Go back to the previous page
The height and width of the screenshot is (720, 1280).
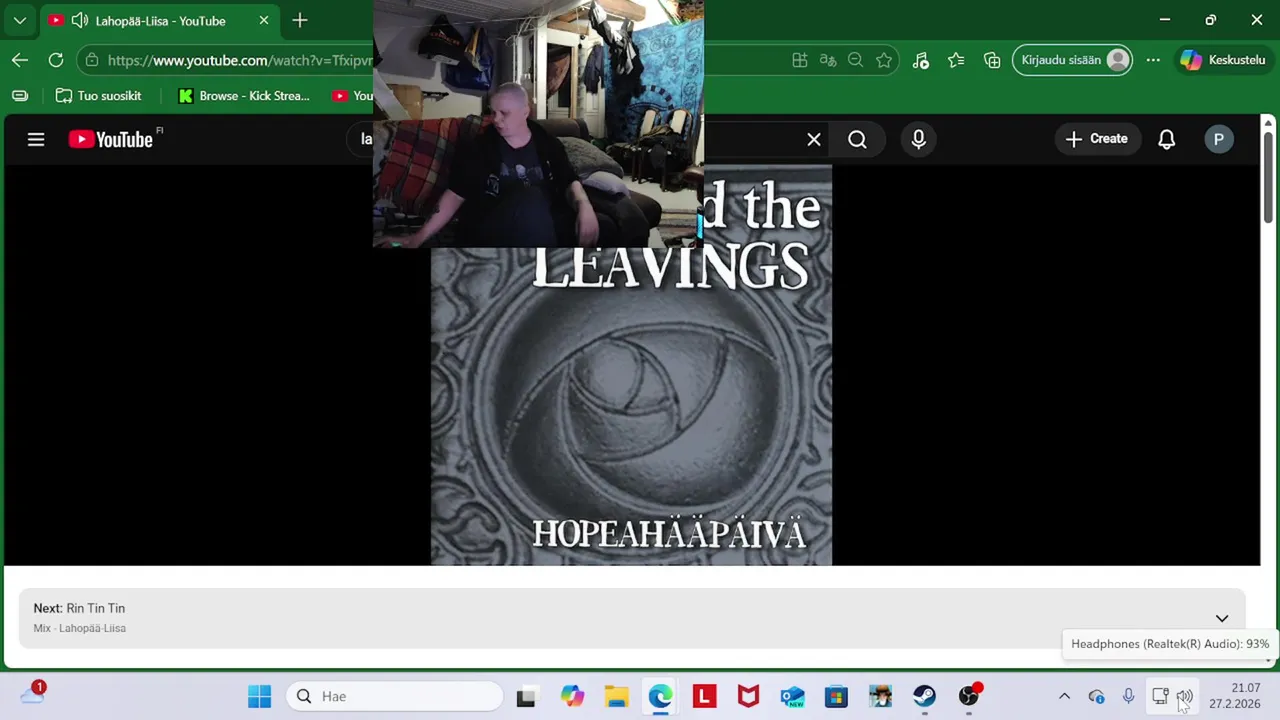click(20, 60)
